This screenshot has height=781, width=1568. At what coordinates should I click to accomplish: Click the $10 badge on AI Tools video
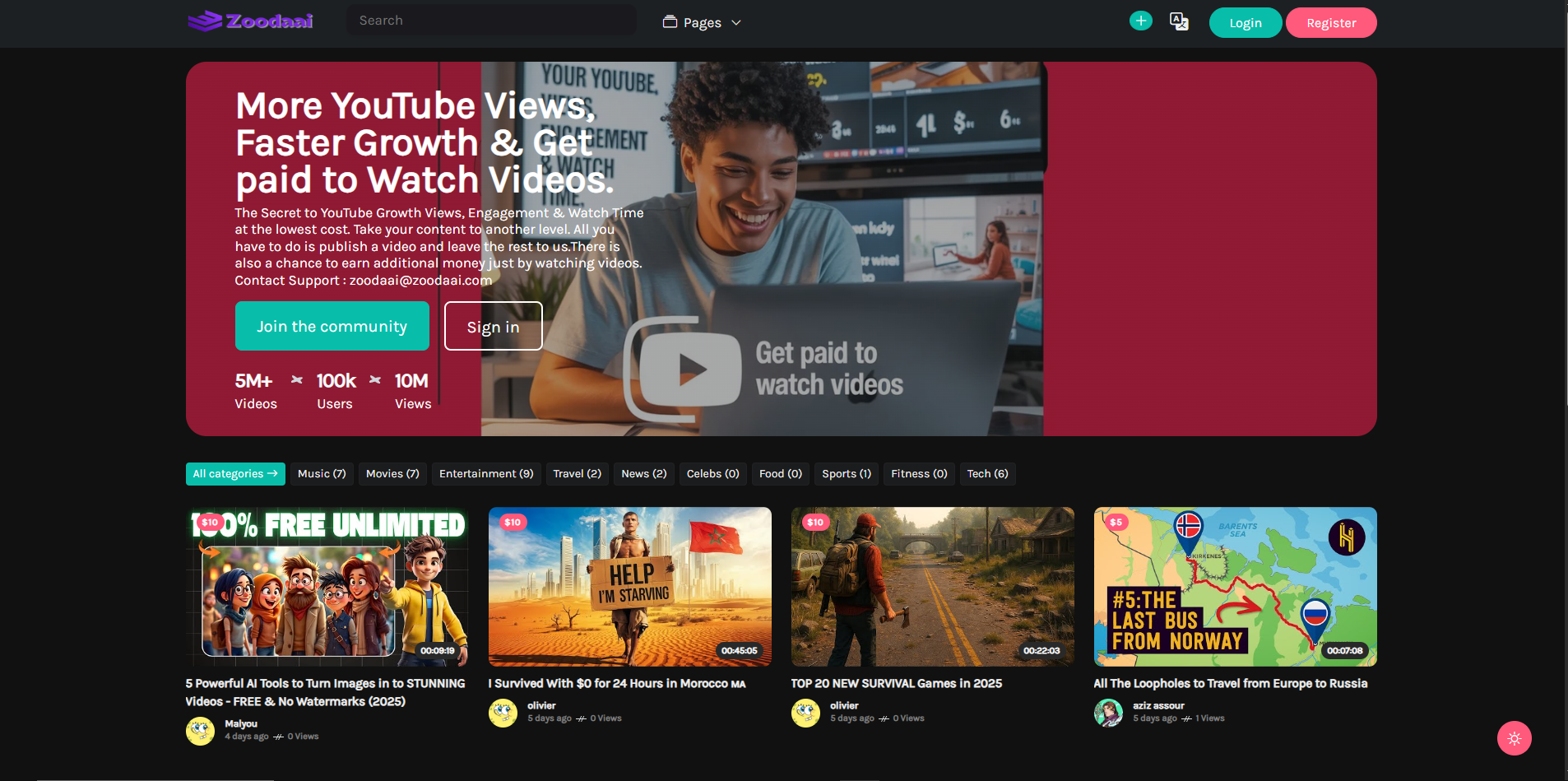tap(210, 522)
